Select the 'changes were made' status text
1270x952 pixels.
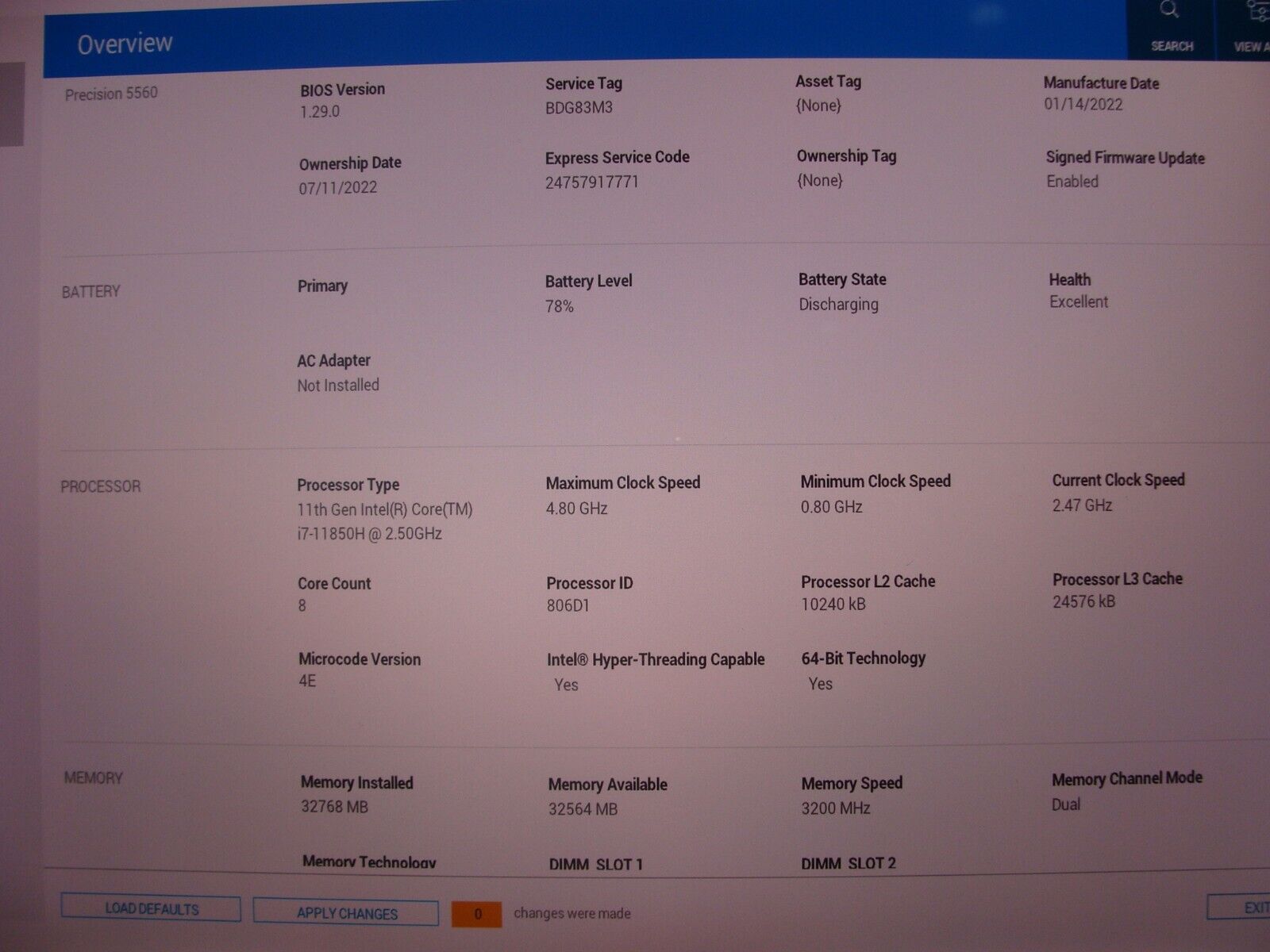(572, 913)
